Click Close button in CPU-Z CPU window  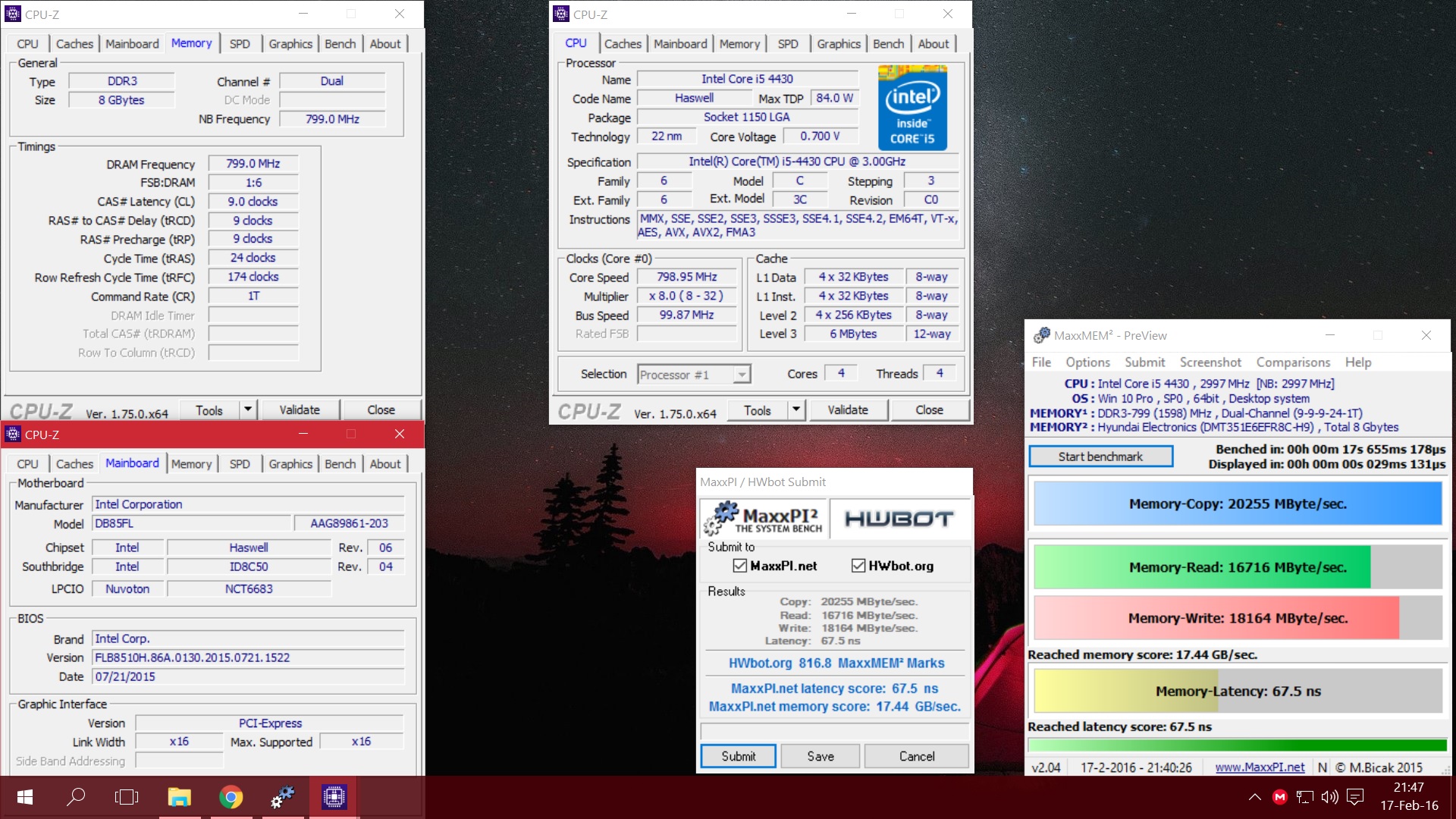tap(929, 409)
